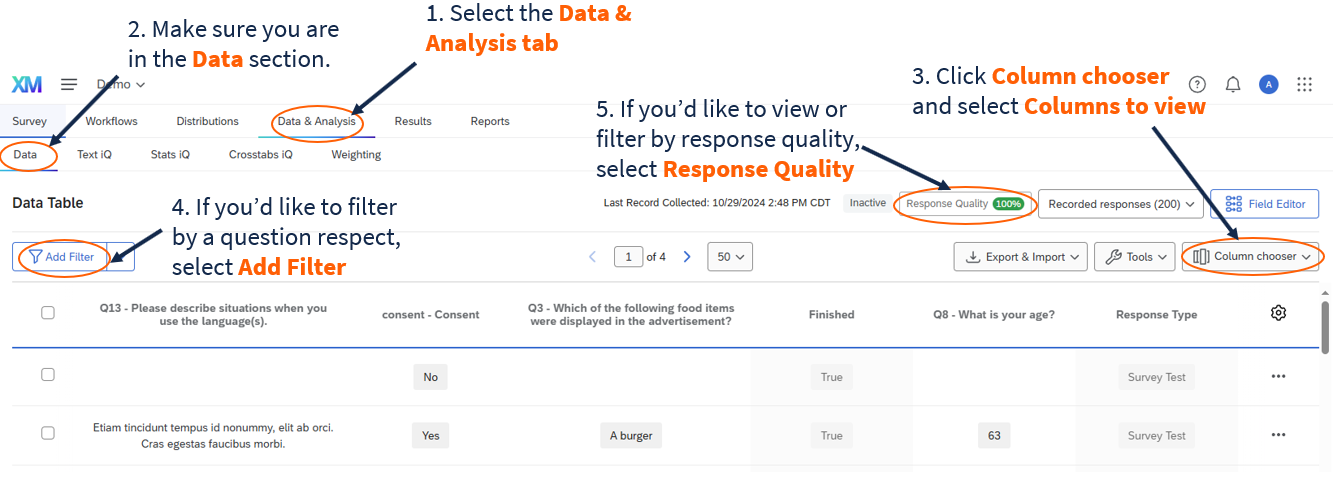1333x493 pixels.
Task: Switch to the Data & Analysis tab
Action: point(316,122)
